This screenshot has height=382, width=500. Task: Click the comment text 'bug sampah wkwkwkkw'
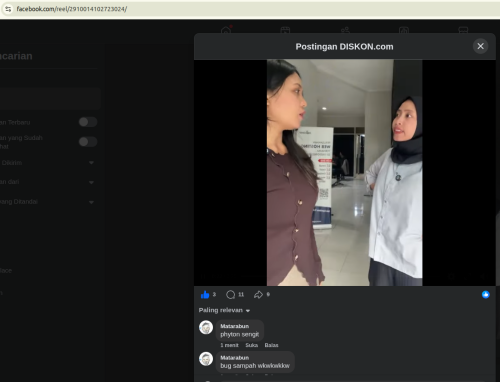[255, 366]
